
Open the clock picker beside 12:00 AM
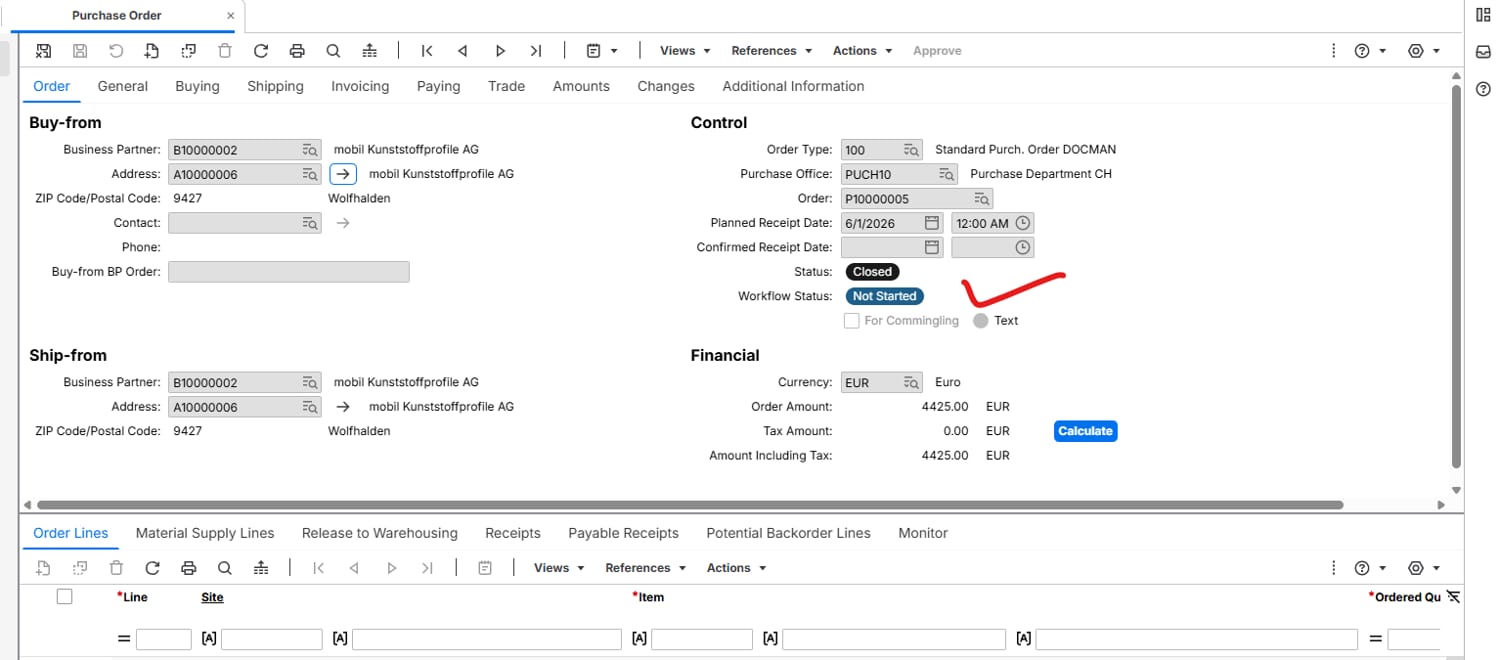1022,223
